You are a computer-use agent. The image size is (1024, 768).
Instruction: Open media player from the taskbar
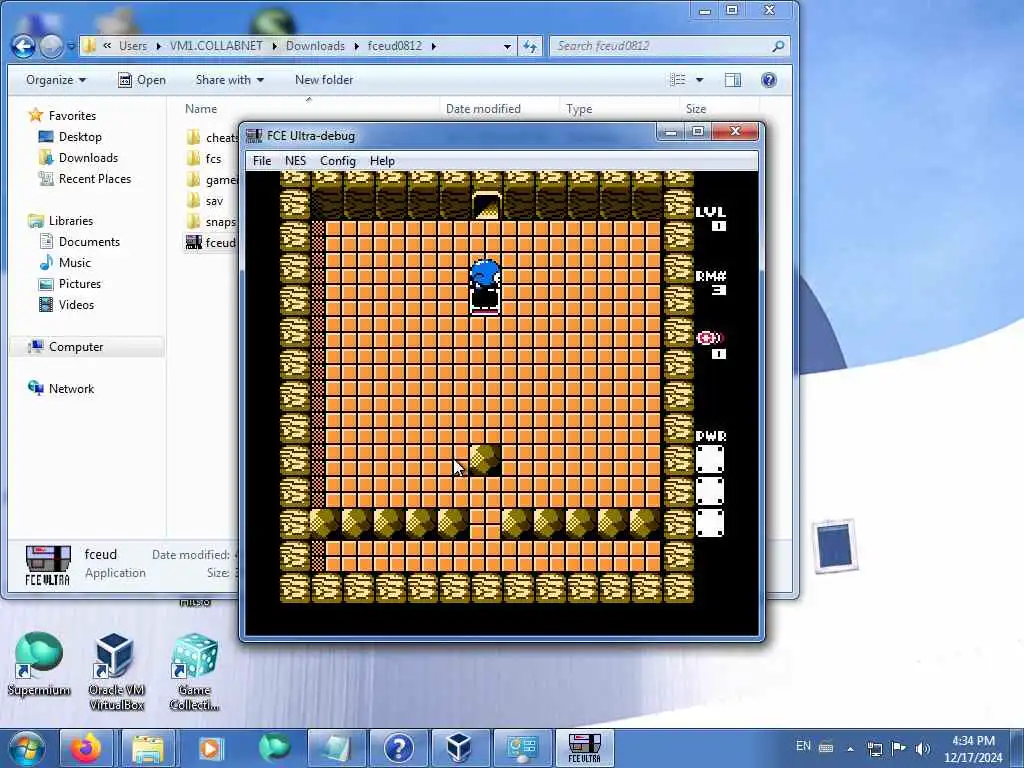210,748
